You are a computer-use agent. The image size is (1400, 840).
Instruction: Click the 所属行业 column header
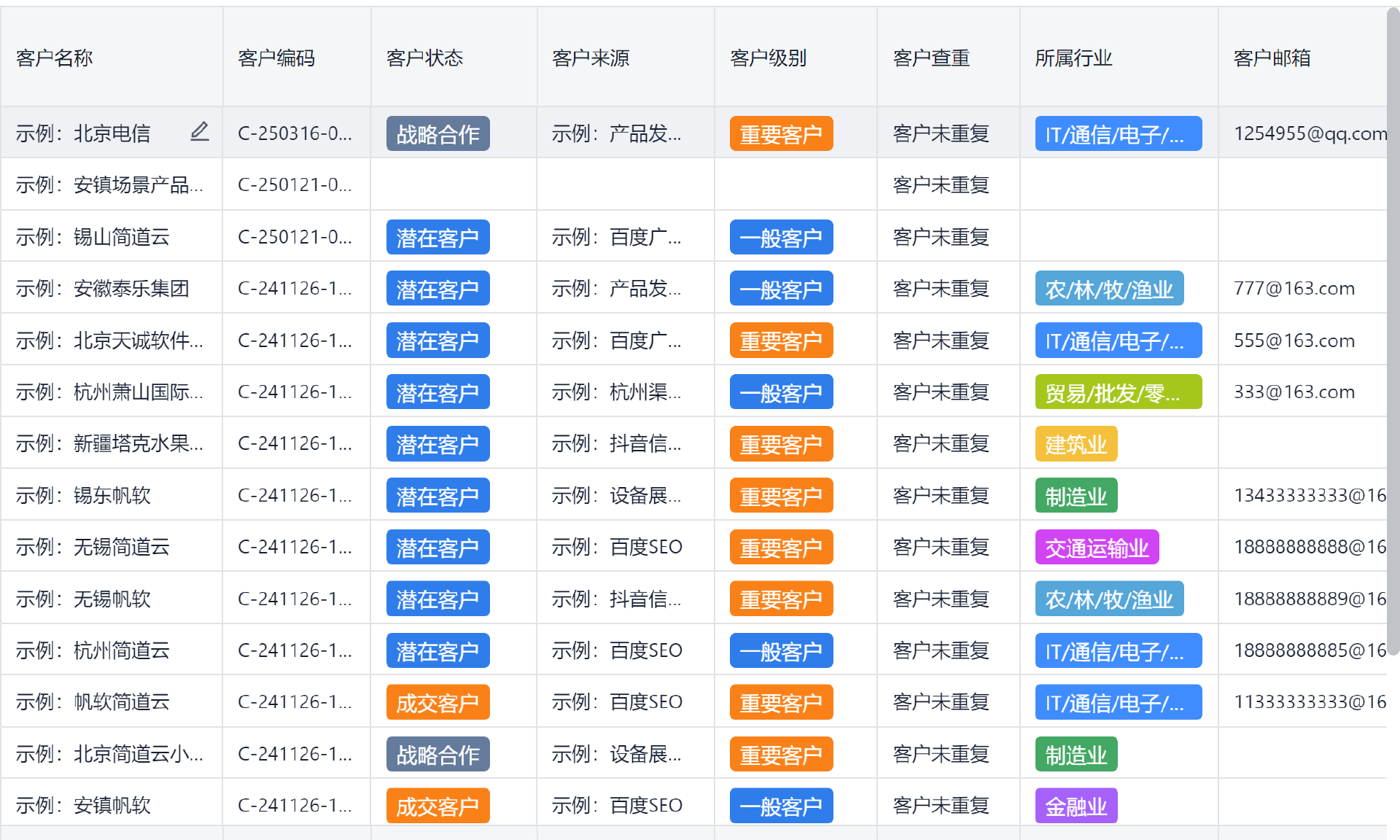[x=1073, y=58]
